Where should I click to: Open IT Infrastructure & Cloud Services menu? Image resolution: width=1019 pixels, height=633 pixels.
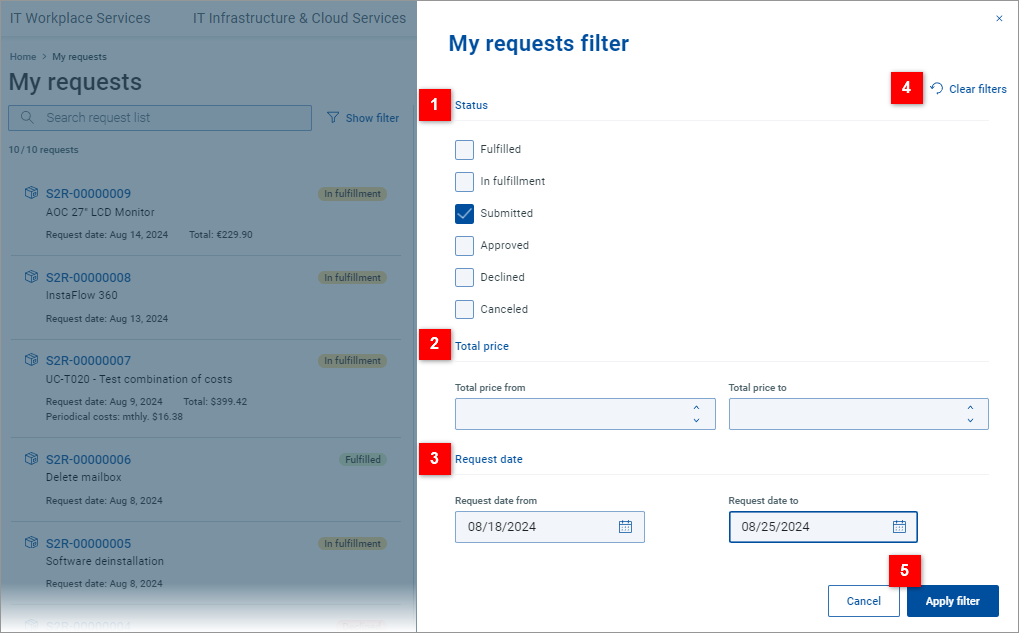coord(299,18)
